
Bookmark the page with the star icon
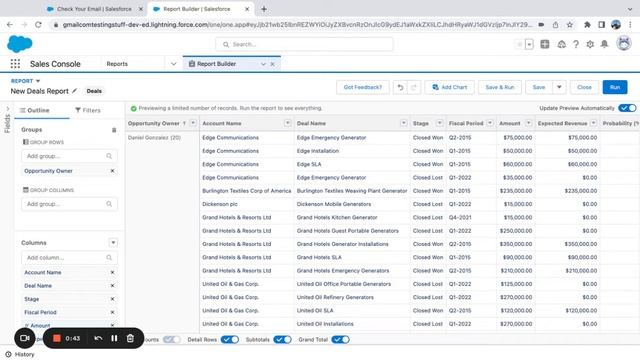point(569,24)
